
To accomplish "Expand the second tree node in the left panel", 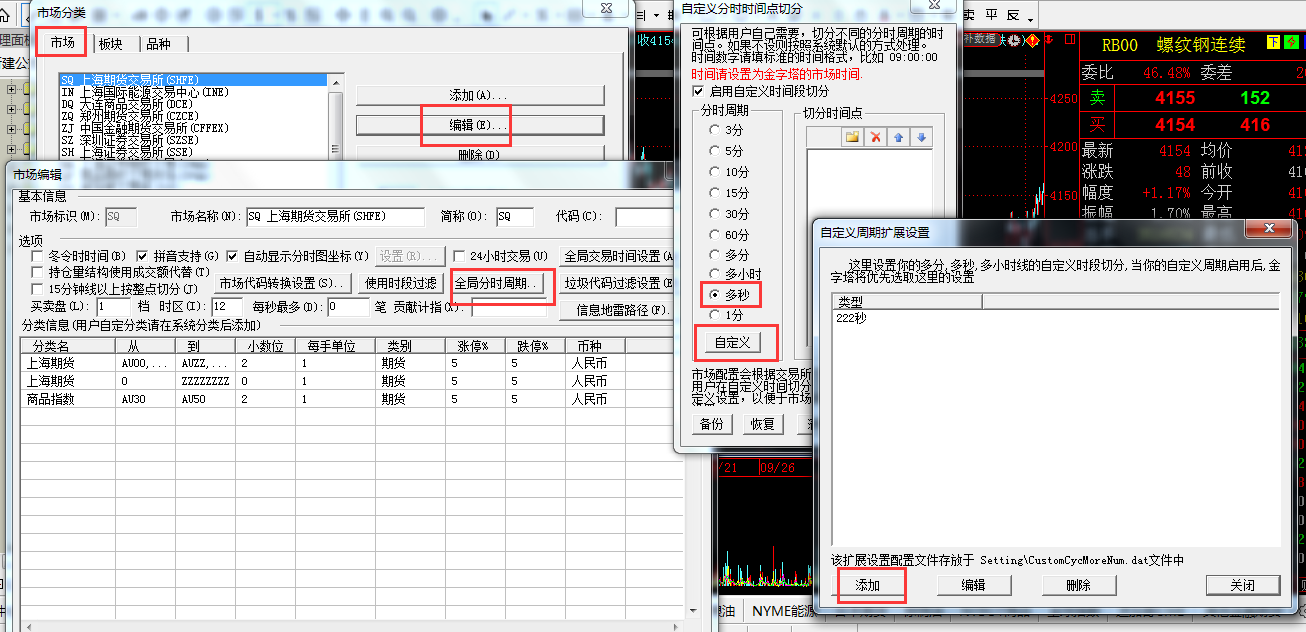I will (x=12, y=110).
